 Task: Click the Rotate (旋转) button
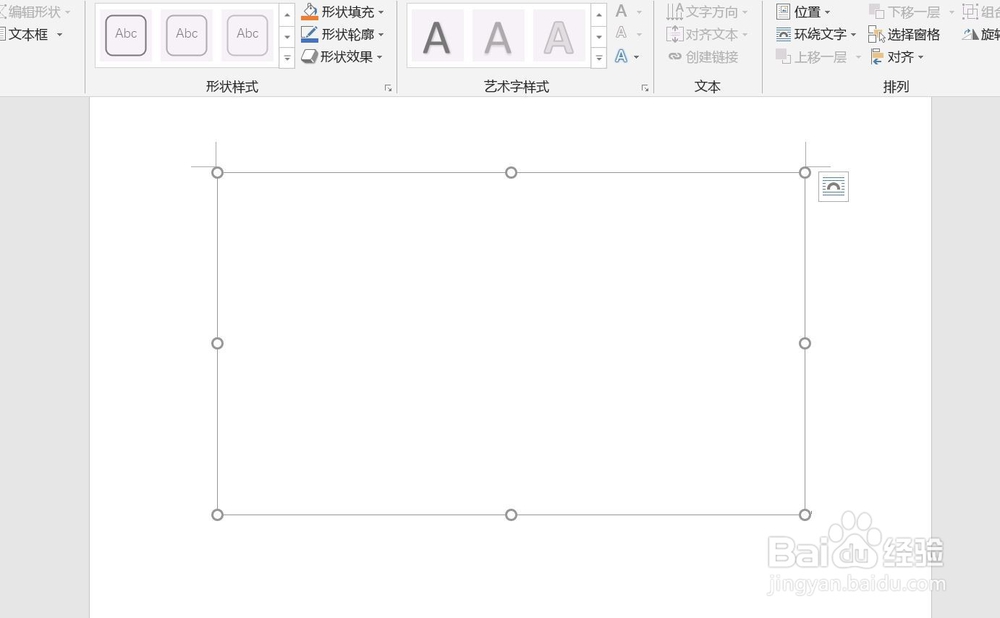[x=981, y=34]
